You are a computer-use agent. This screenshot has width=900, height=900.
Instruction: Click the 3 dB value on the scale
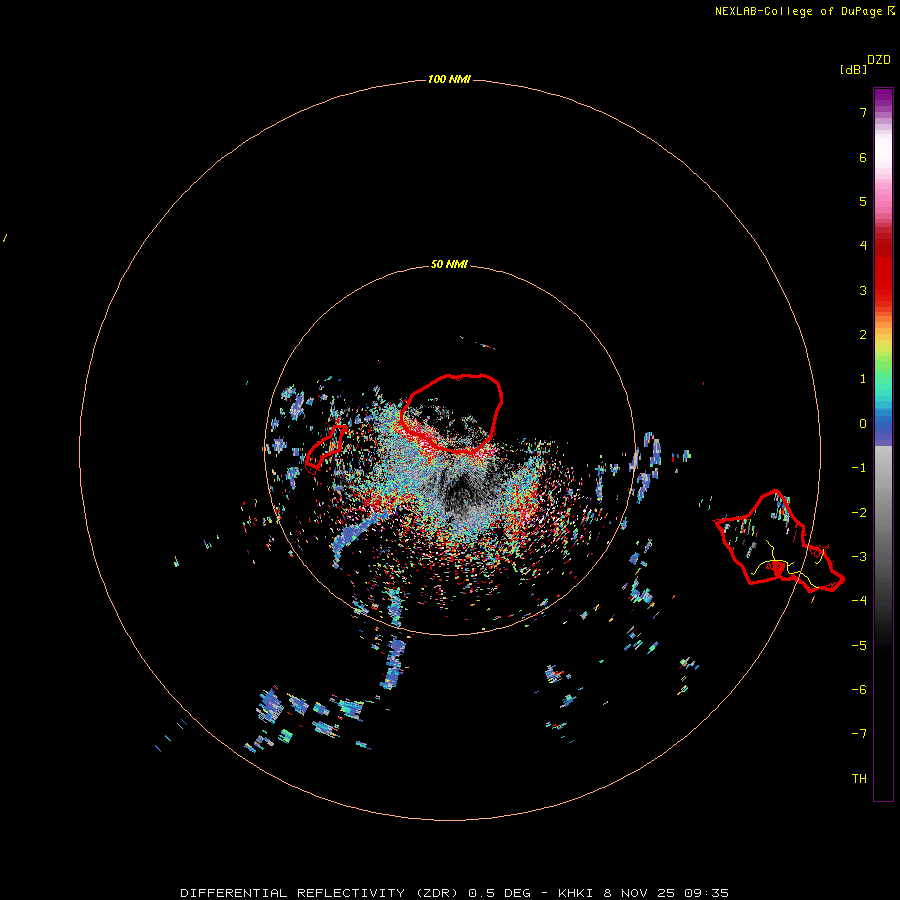(x=863, y=290)
